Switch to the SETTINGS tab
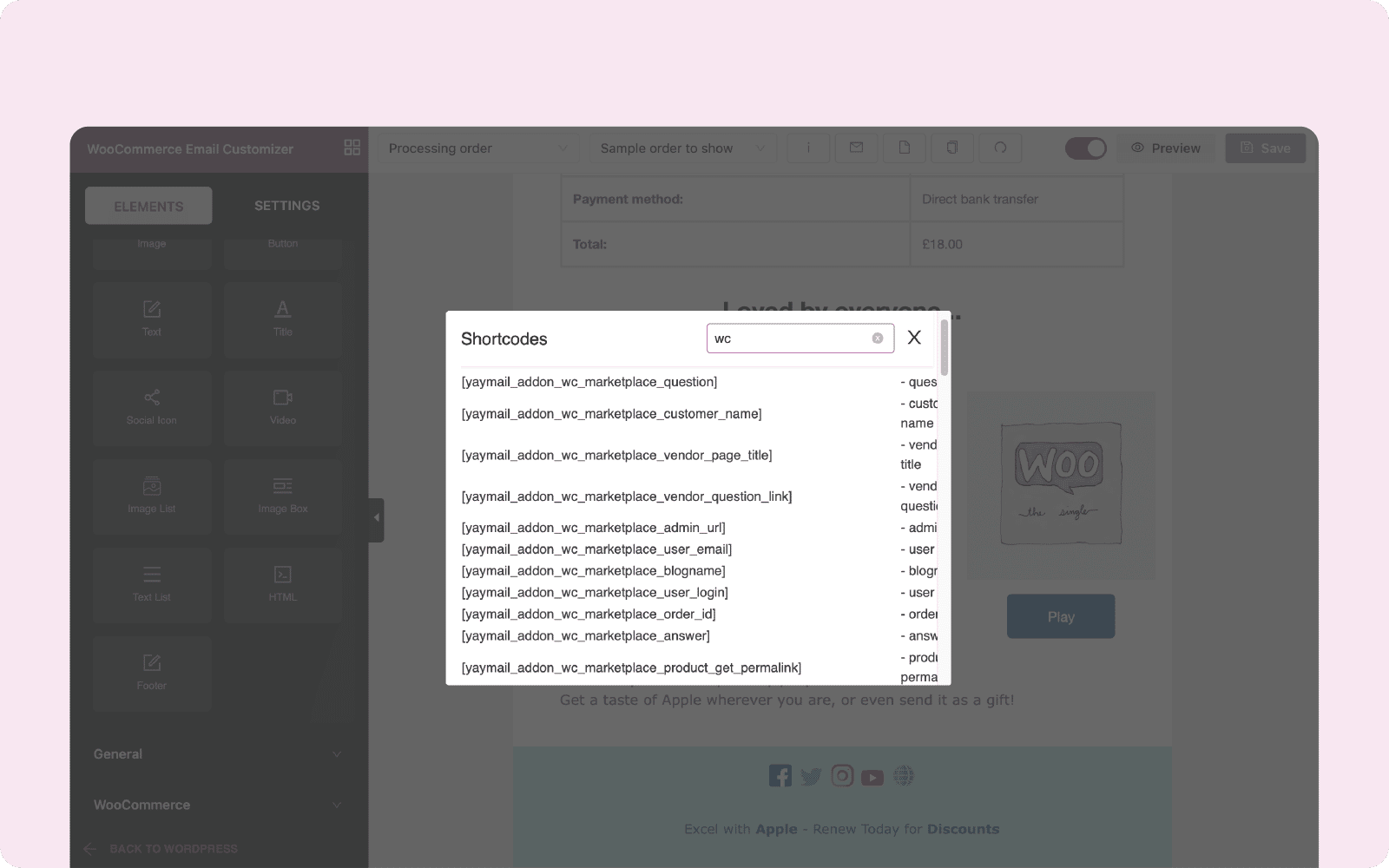 click(287, 206)
